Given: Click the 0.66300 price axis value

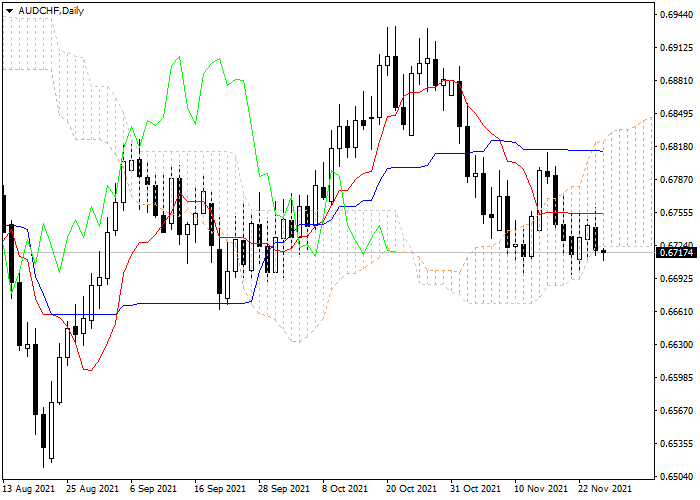Looking at the screenshot, I should tap(677, 345).
